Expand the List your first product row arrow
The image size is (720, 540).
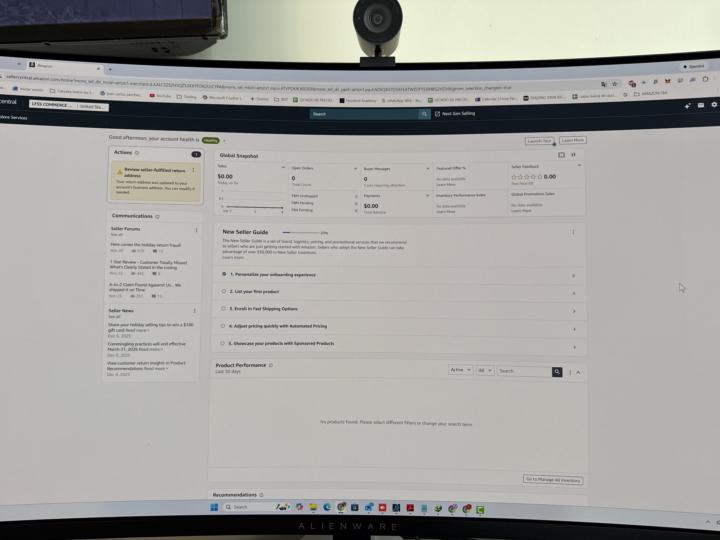point(574,293)
